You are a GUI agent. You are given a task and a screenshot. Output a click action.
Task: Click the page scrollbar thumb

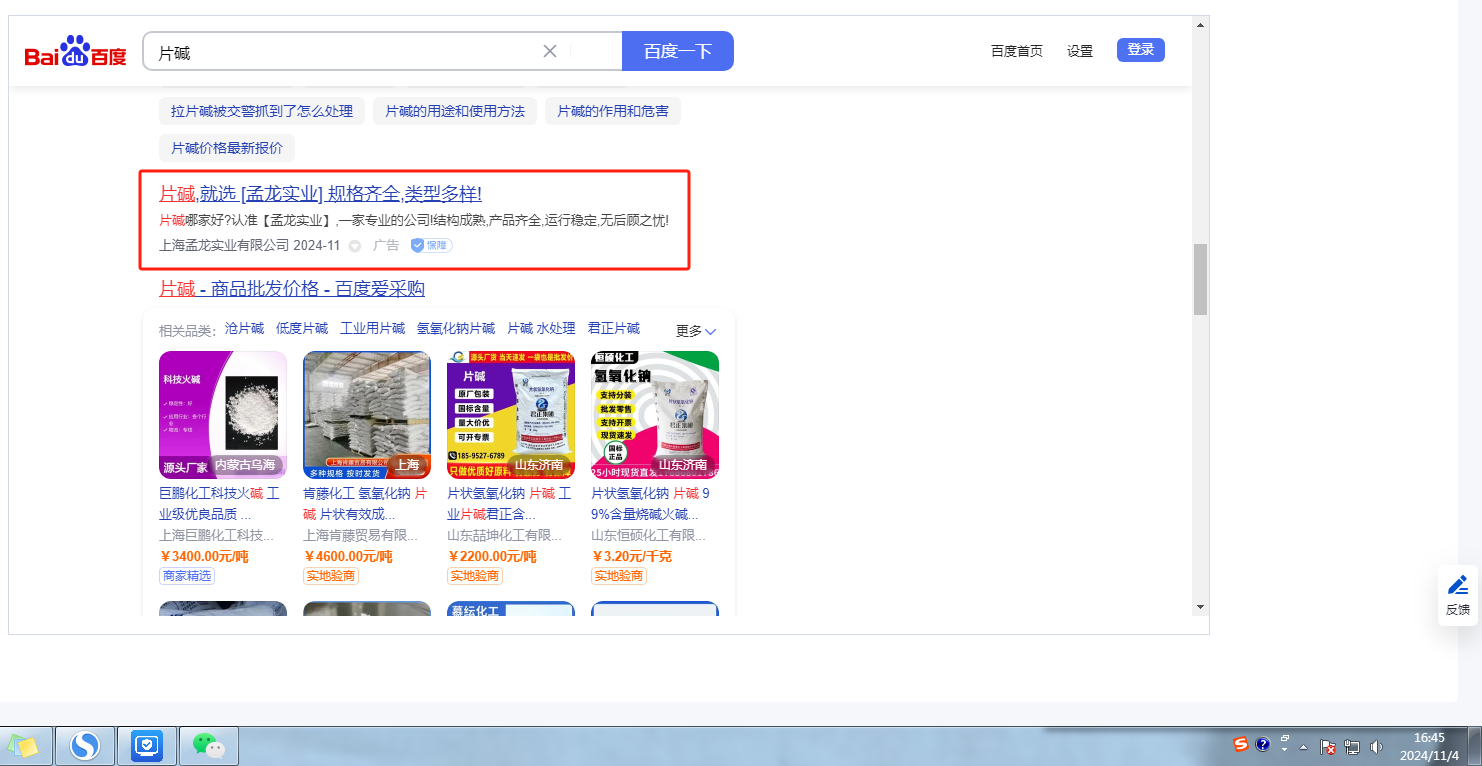[x=1200, y=279]
